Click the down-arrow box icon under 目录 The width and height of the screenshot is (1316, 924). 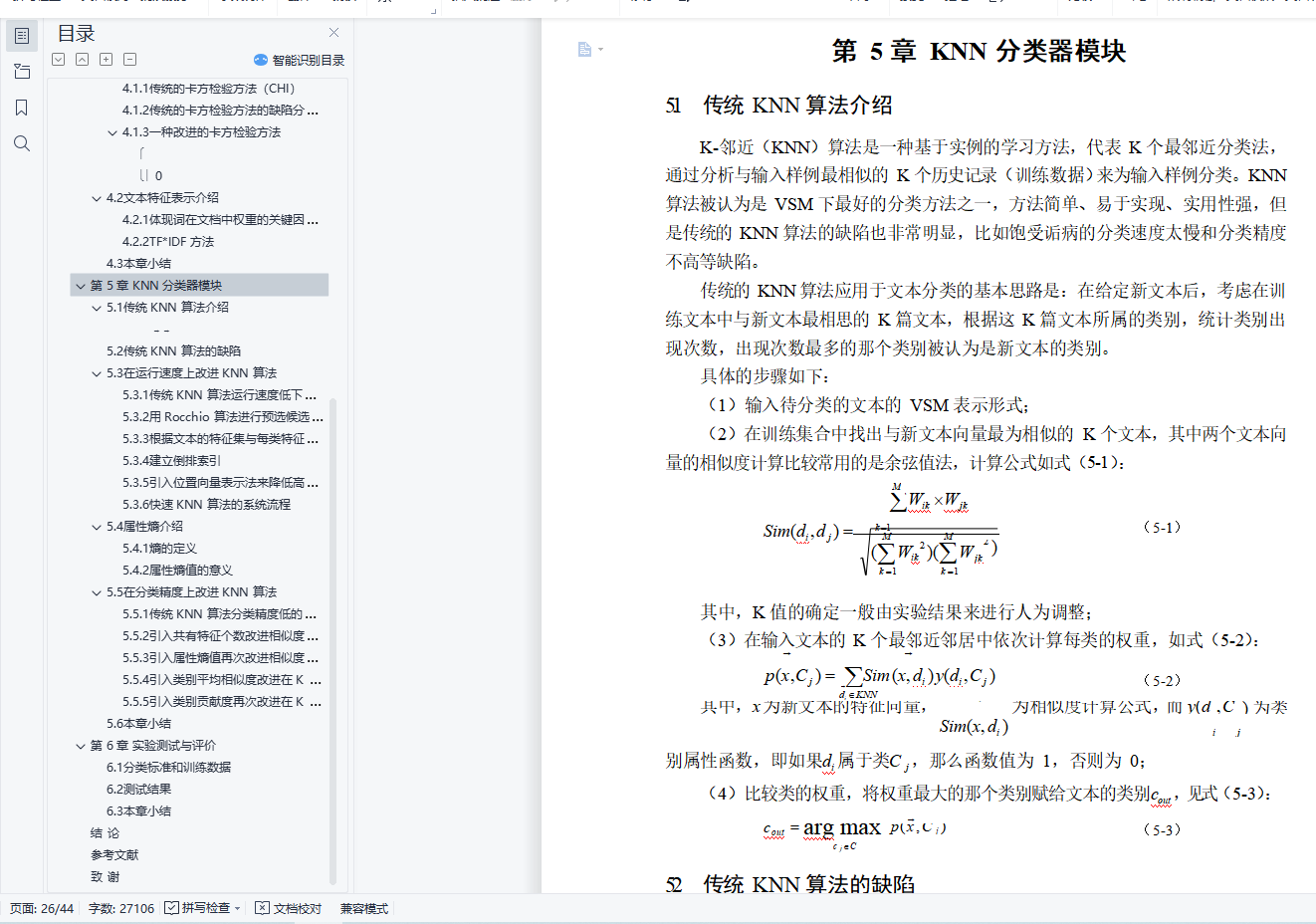pos(59,60)
